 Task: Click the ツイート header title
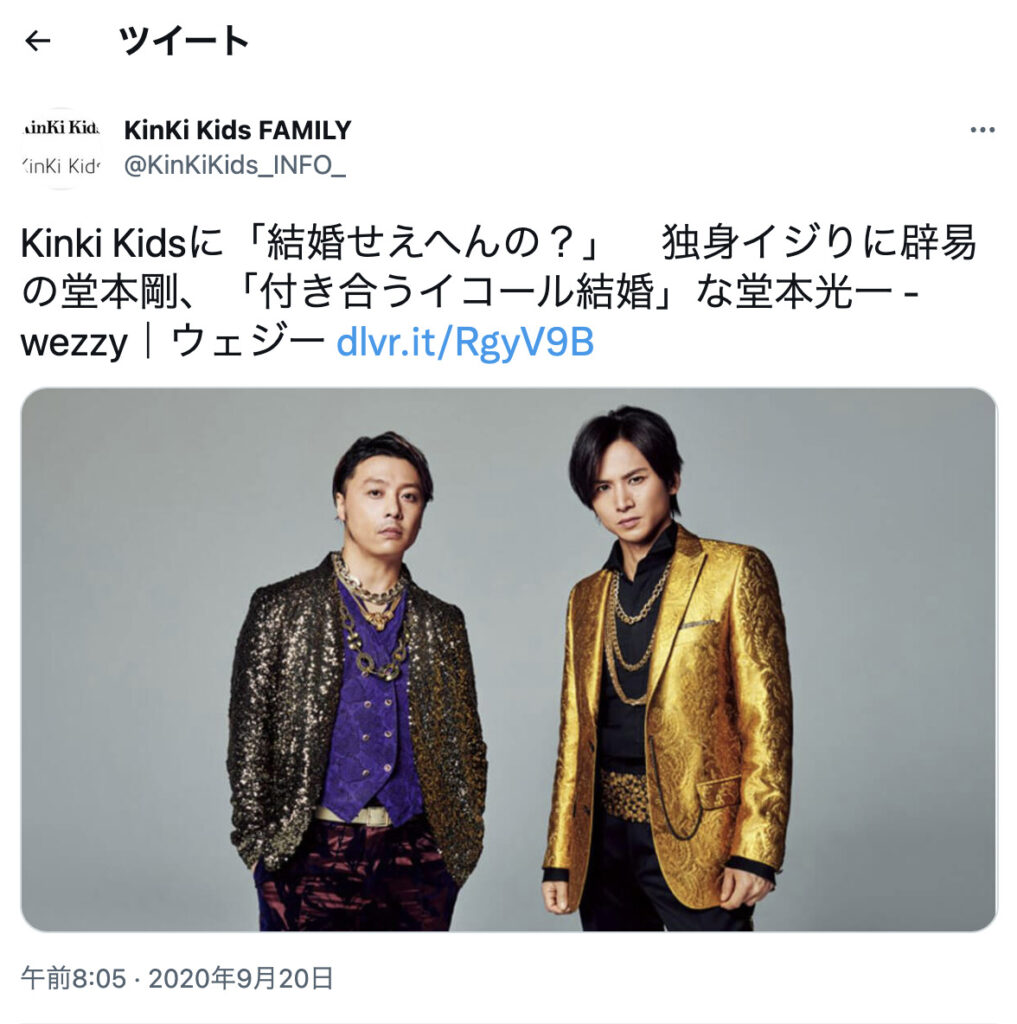coord(184,40)
